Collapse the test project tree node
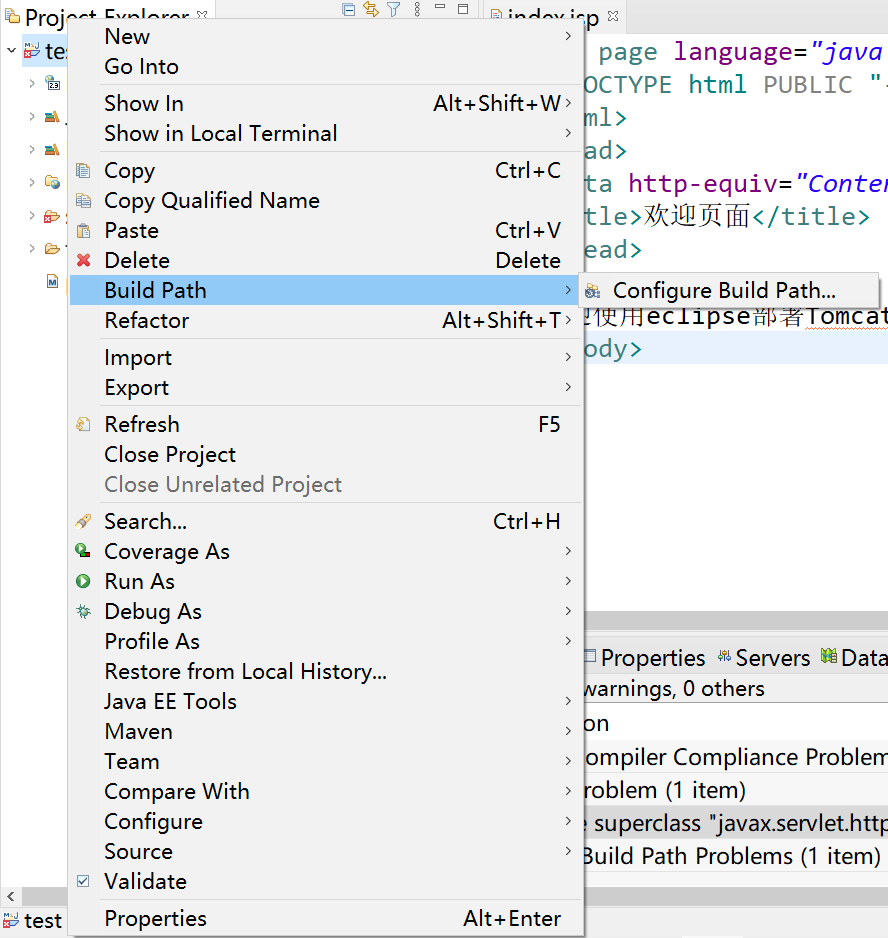Screen dimensions: 888x938 [11, 51]
